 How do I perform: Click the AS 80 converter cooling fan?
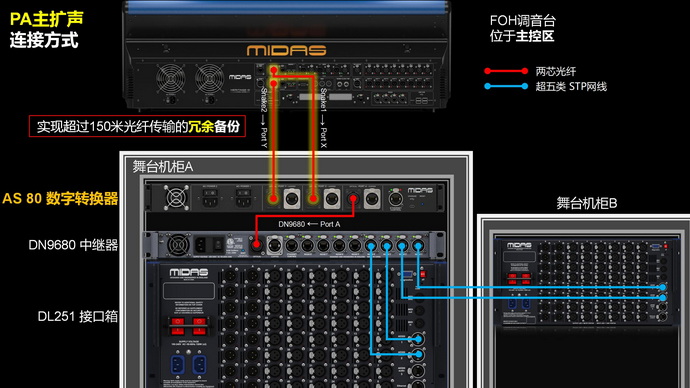tap(176, 198)
